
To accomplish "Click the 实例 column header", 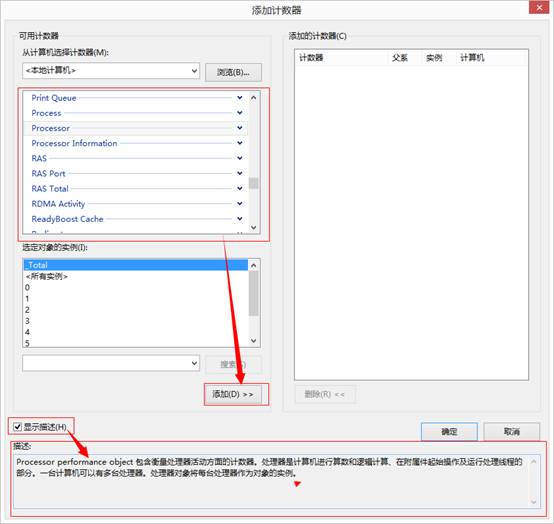I will [439, 58].
